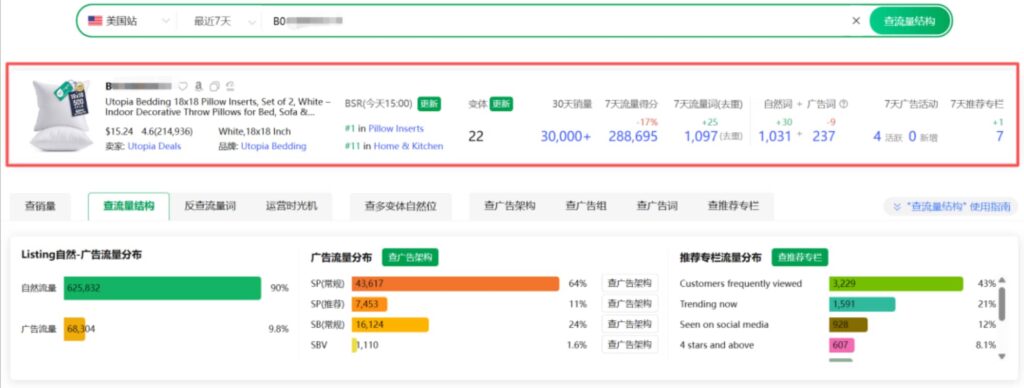This screenshot has height=388, width=1024.
Task: Click the 1,031 organic keywords value
Action: (x=775, y=137)
